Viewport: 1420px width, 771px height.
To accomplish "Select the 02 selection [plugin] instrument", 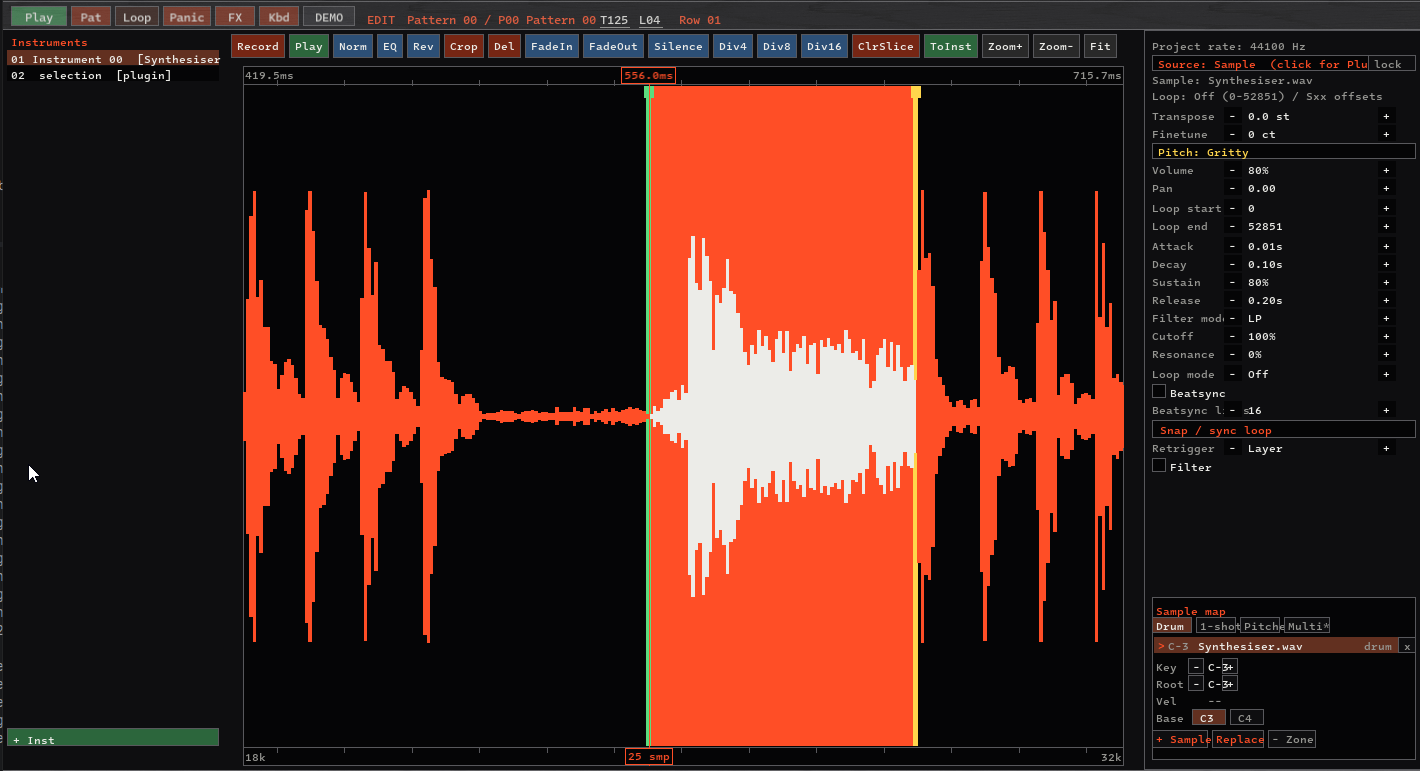I will point(113,75).
